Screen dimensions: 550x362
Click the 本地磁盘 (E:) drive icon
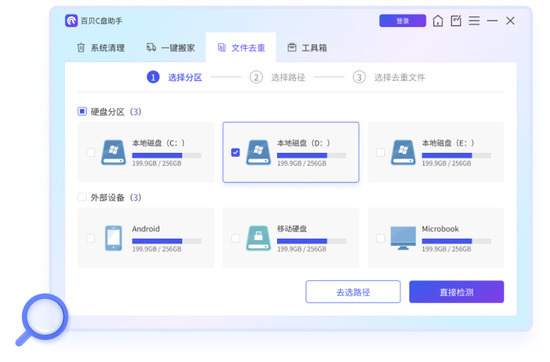403,153
